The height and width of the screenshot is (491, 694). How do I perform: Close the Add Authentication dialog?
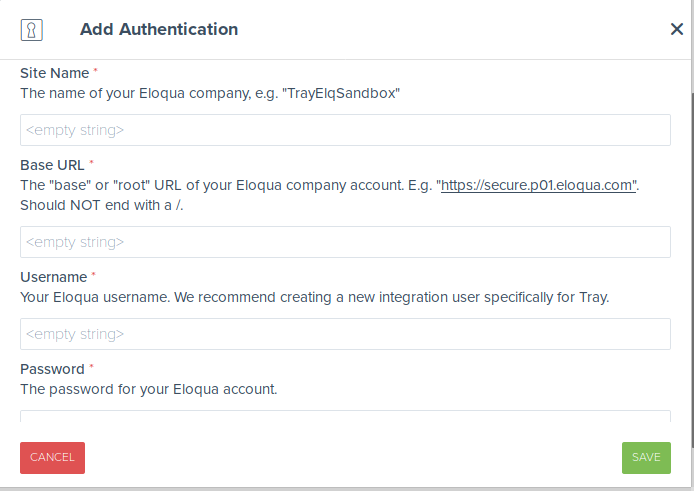click(677, 29)
